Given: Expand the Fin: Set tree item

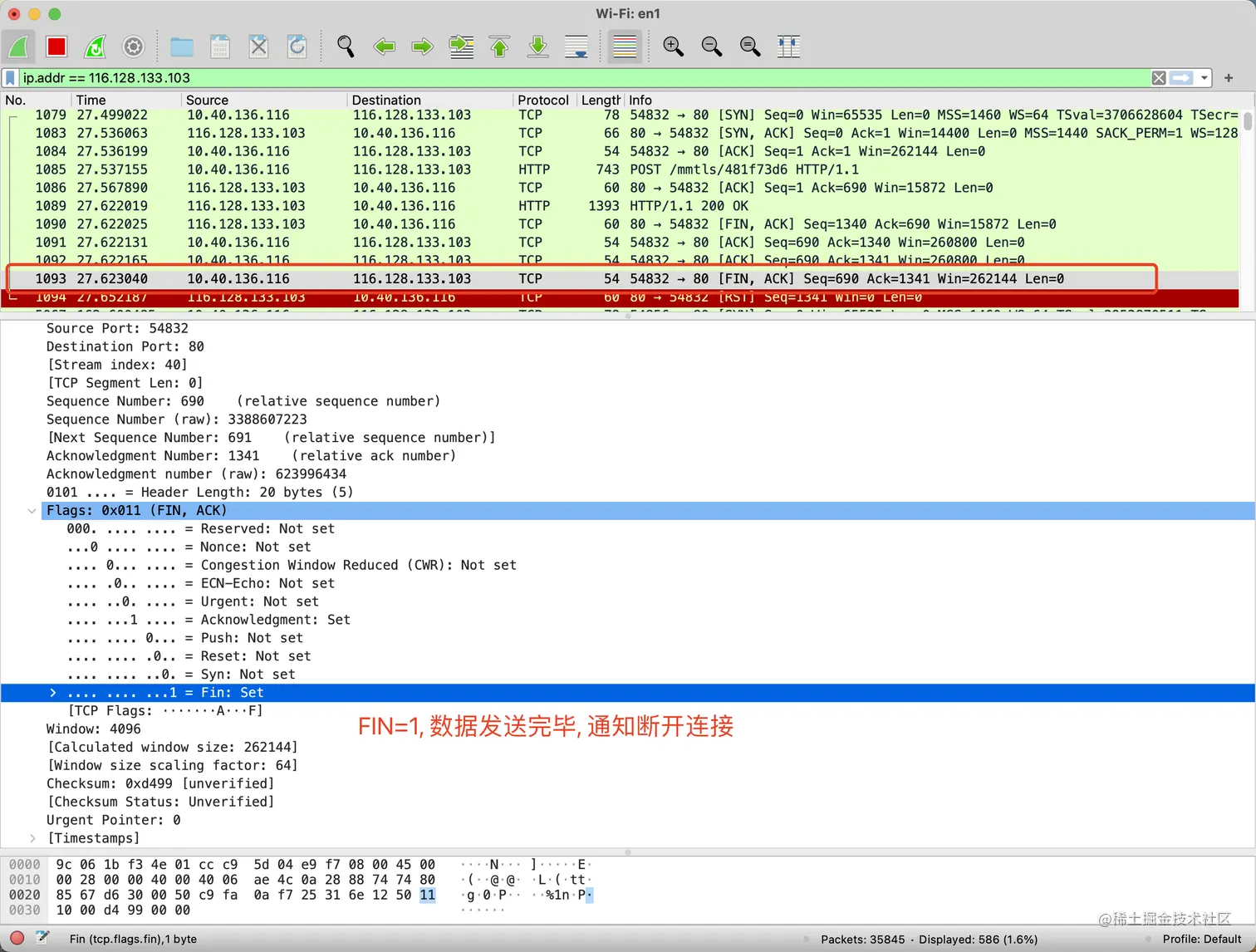Looking at the screenshot, I should tap(52, 693).
